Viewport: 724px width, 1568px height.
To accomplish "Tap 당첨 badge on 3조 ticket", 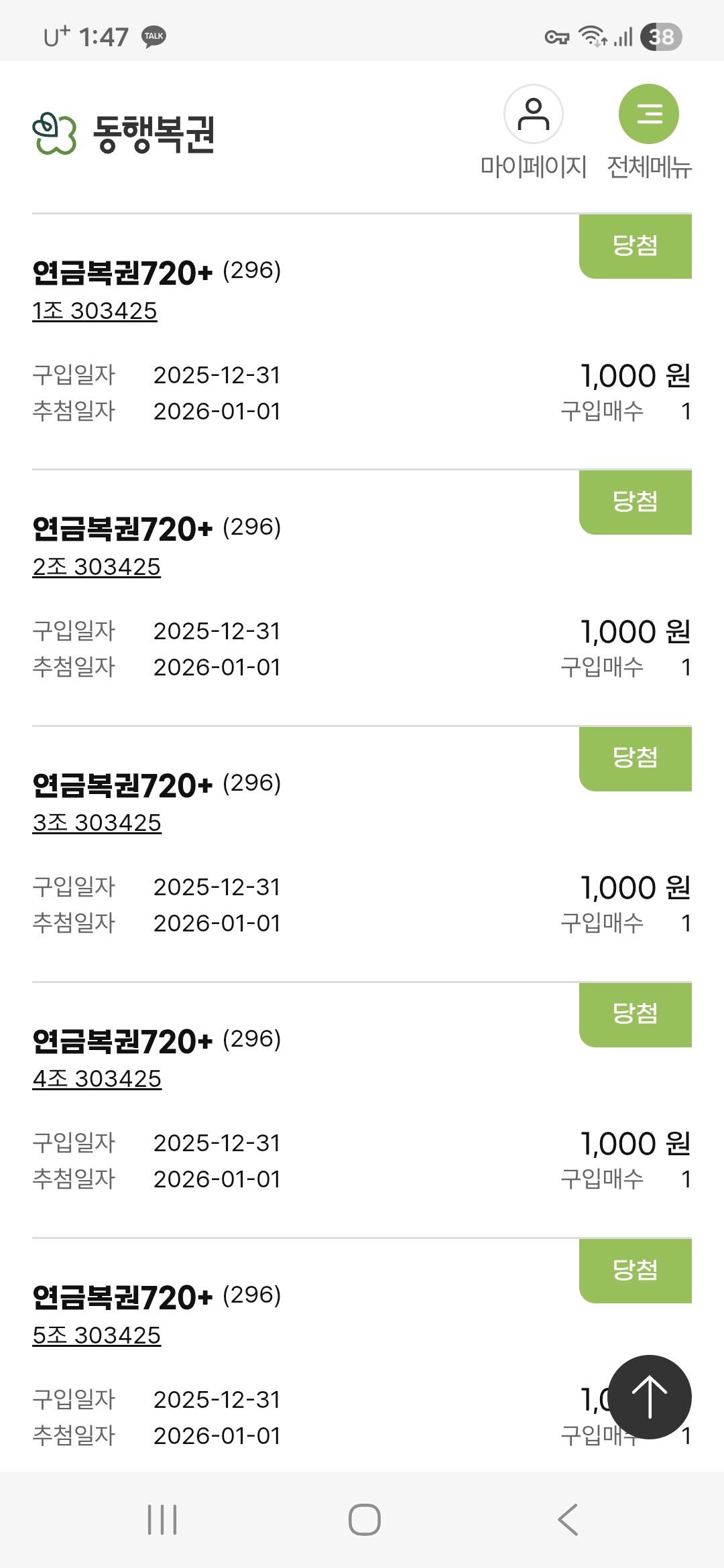I will 635,759.
